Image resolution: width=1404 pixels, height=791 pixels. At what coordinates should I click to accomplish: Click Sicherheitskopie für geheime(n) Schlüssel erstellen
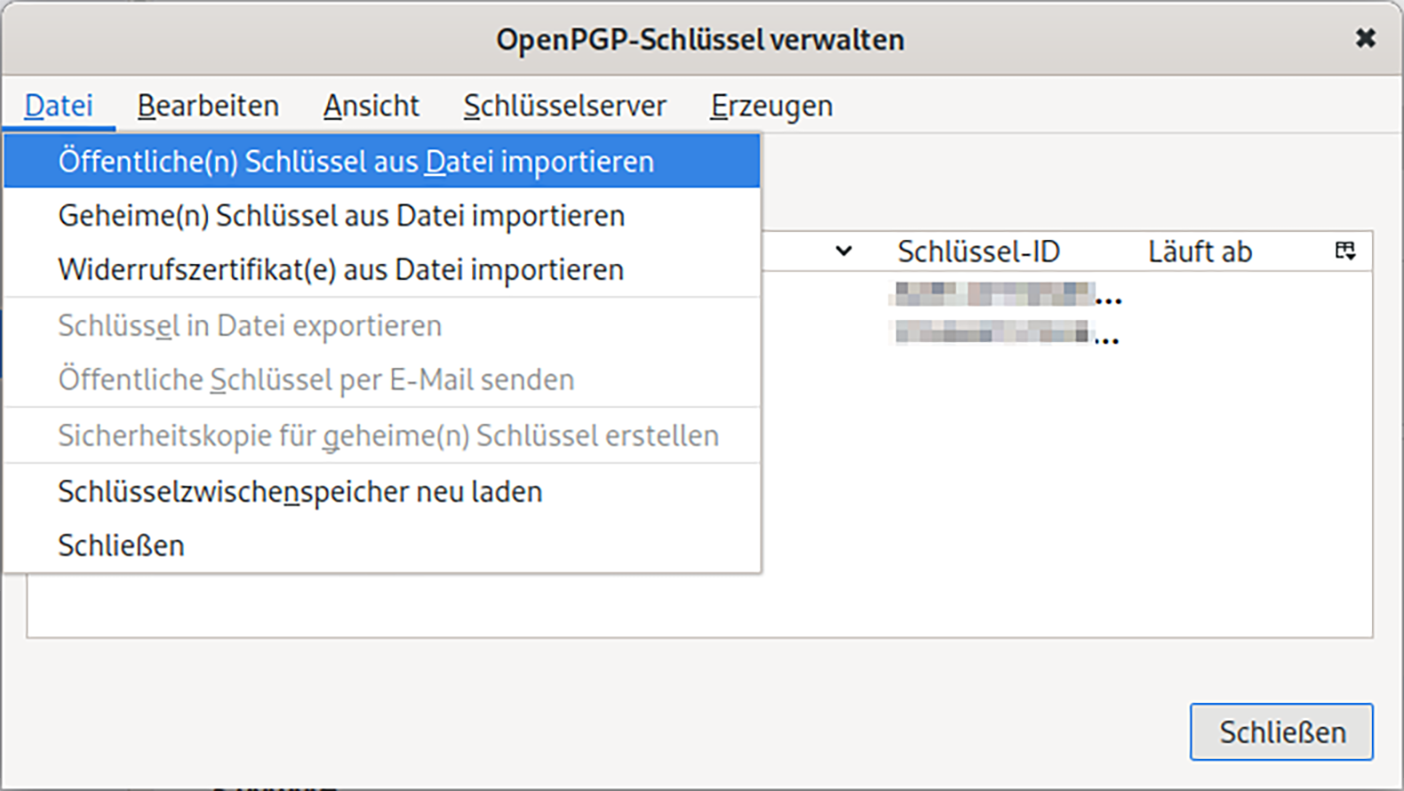tap(388, 436)
